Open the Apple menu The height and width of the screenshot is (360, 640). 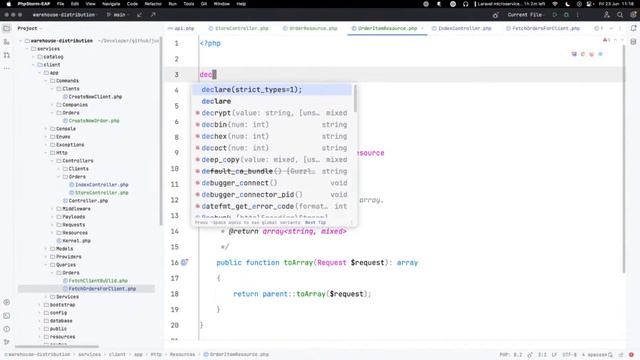8,4
